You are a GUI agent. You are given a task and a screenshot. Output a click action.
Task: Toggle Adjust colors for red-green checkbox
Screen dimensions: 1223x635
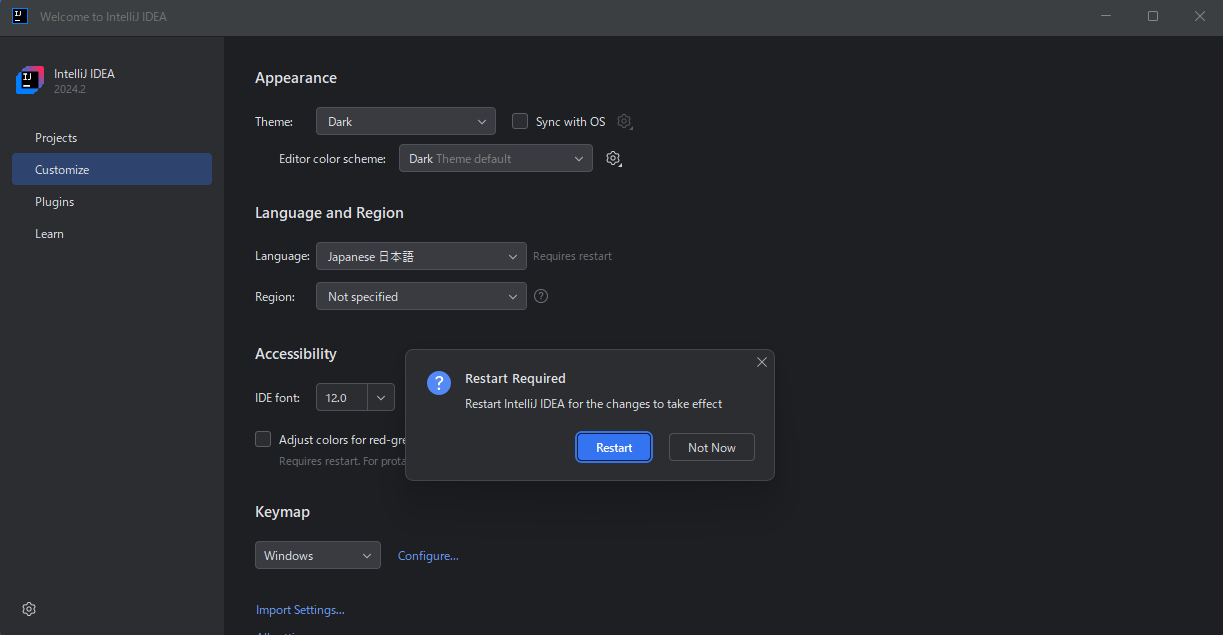(263, 439)
